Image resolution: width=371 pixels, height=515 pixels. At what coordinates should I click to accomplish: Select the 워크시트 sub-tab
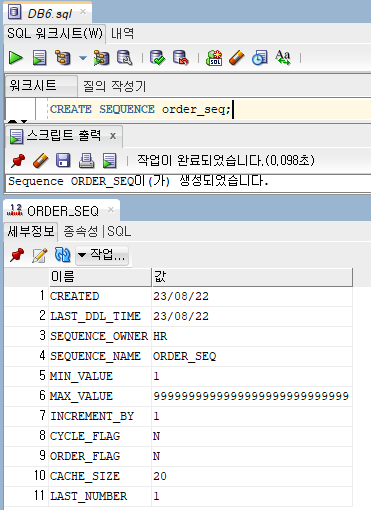[41, 86]
